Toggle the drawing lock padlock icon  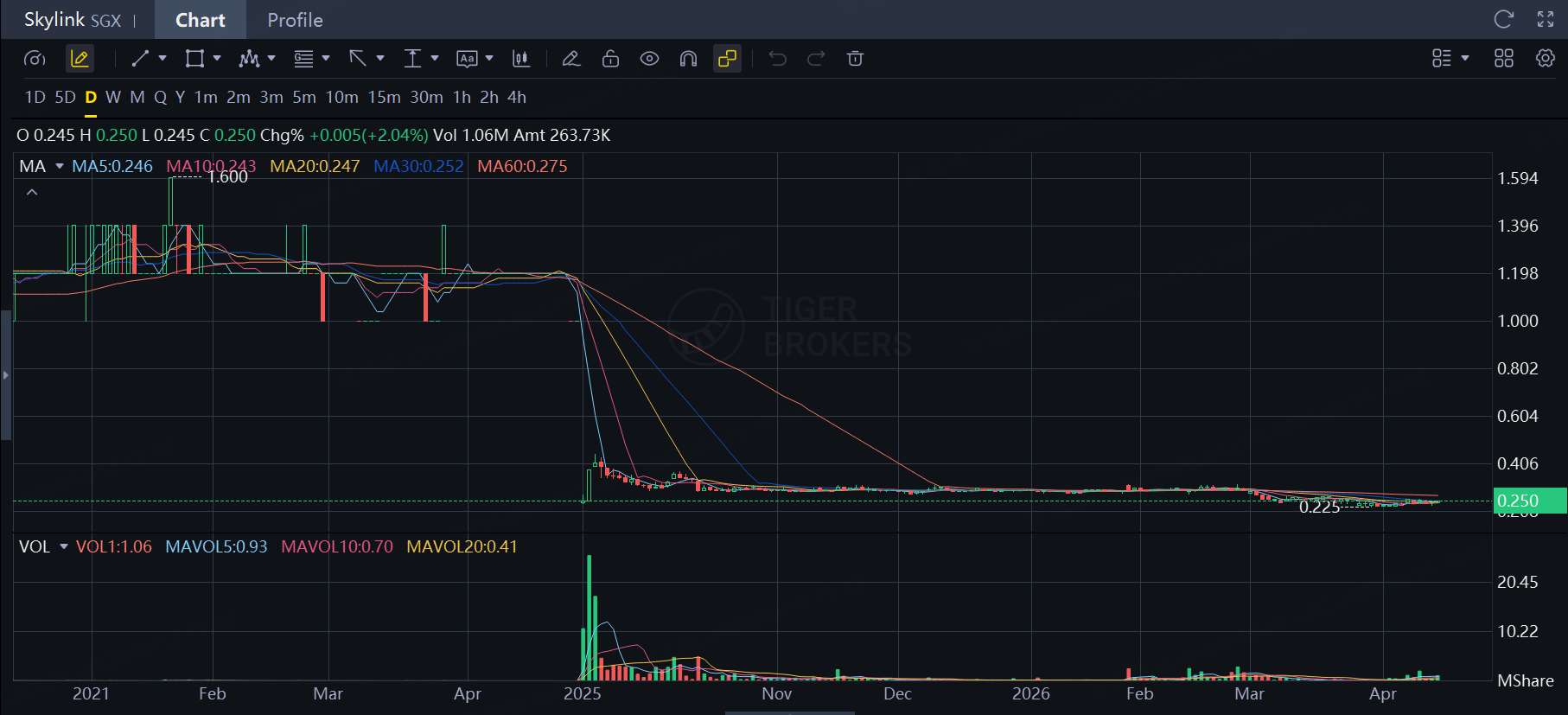pyautogui.click(x=610, y=59)
